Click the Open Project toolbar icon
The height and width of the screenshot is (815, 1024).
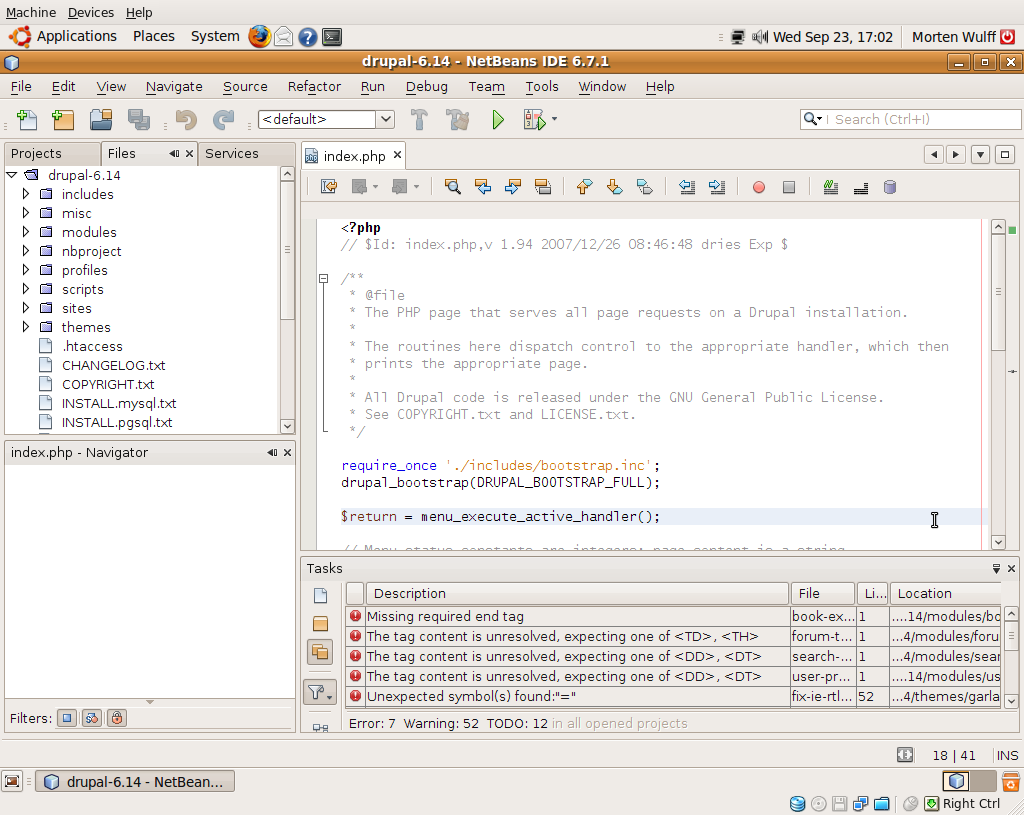pyautogui.click(x=101, y=120)
